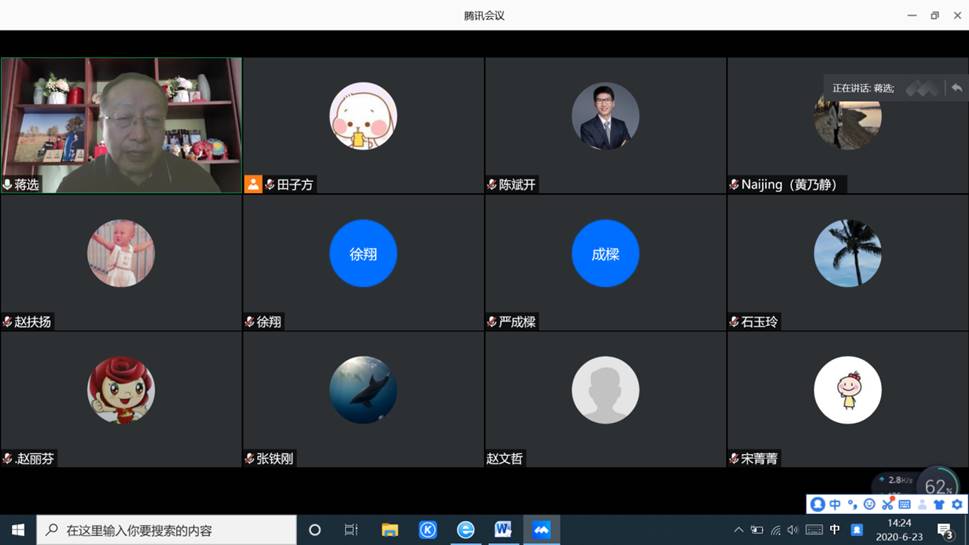Select 徐翔's blue avatar tile
The image size is (969, 545).
pyautogui.click(x=363, y=254)
